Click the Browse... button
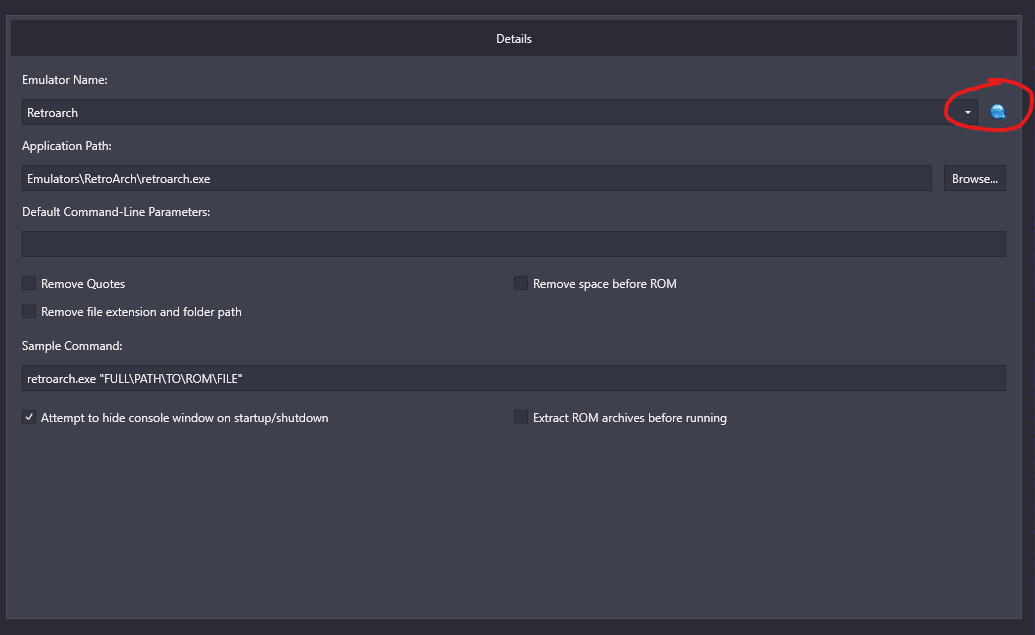This screenshot has width=1035, height=635. (974, 178)
